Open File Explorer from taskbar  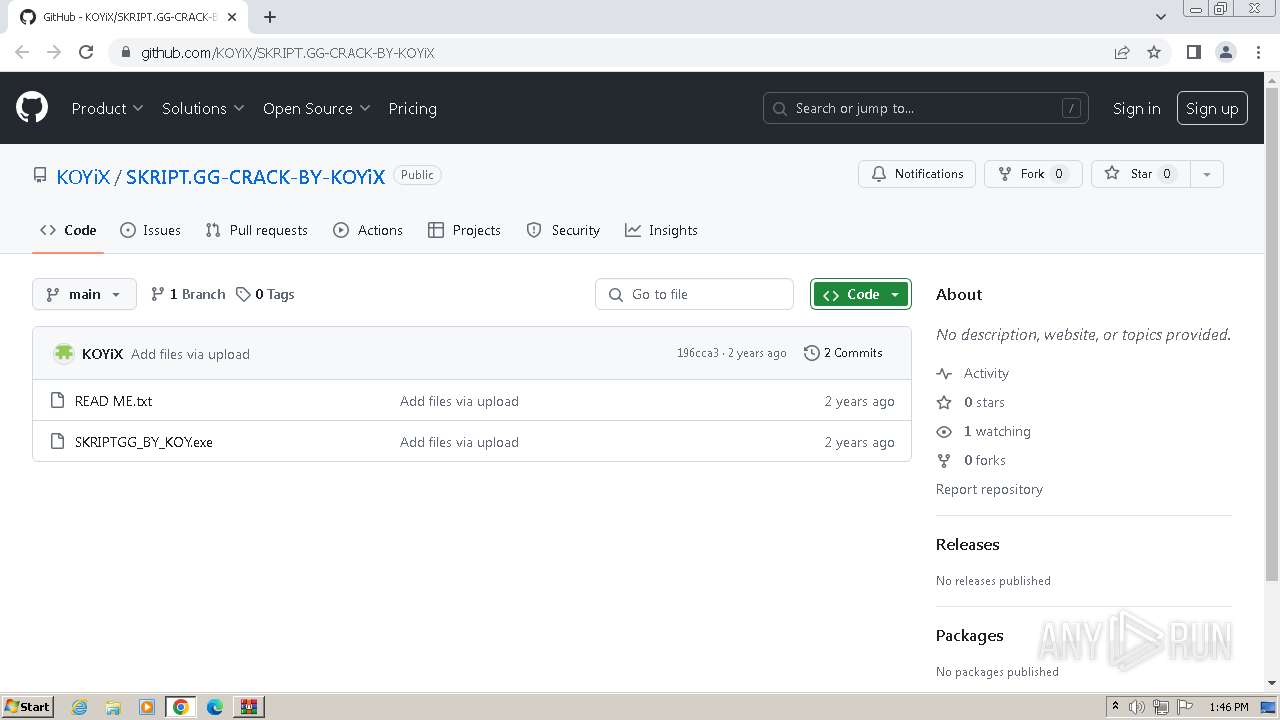[x=113, y=707]
